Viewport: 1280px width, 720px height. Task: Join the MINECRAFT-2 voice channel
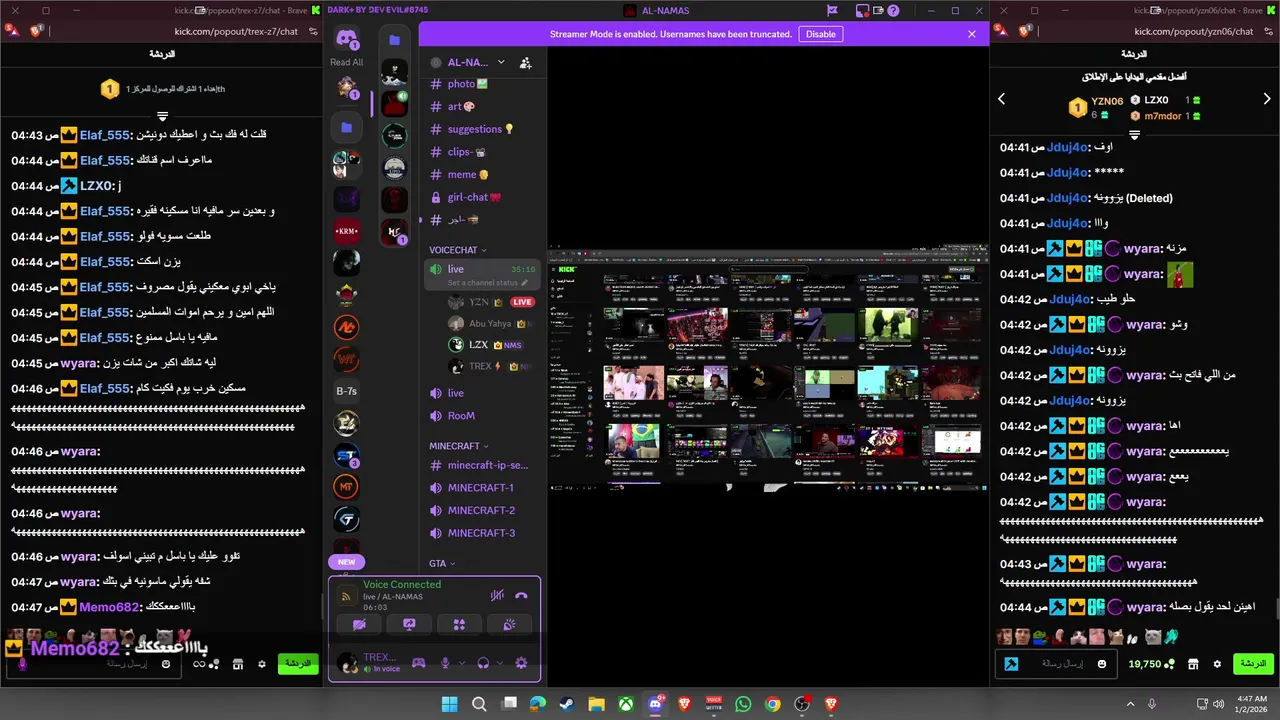tap(483, 511)
